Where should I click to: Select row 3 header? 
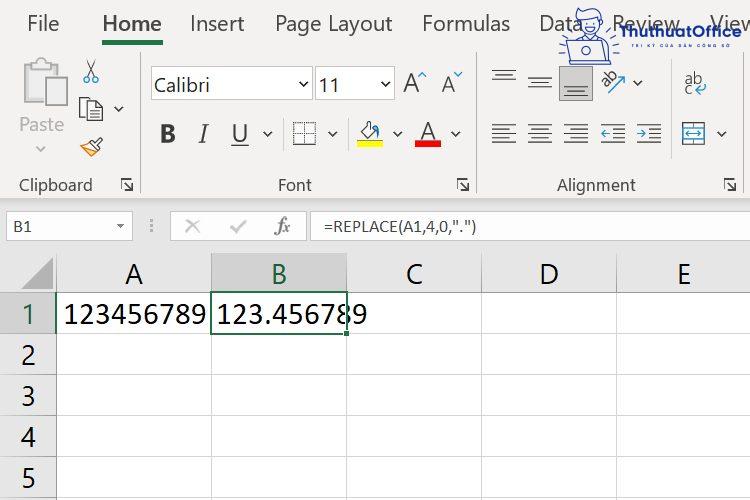pyautogui.click(x=28, y=396)
